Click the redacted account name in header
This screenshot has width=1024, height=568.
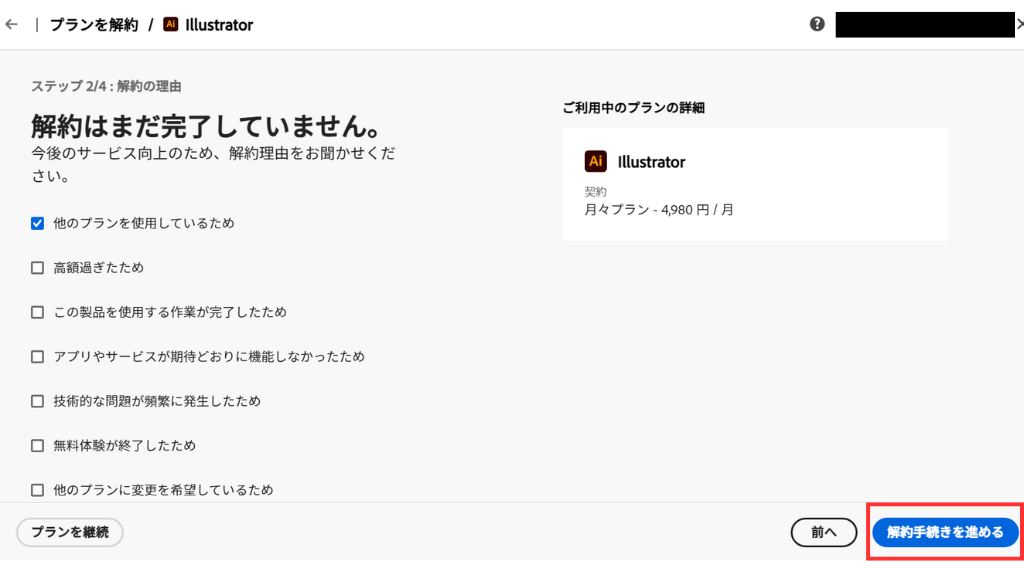point(925,25)
